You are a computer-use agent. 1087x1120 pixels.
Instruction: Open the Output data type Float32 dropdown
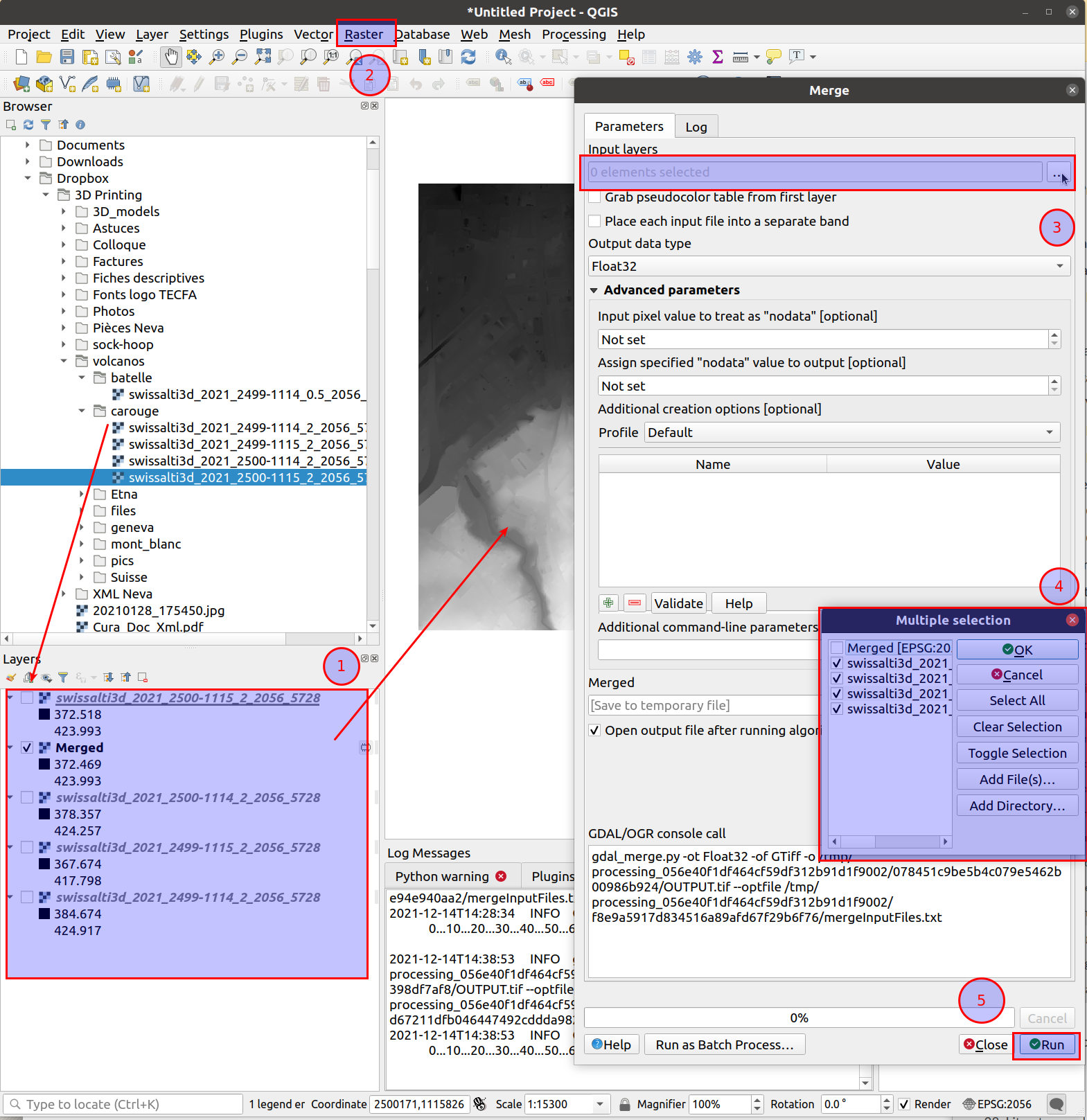pyautogui.click(x=829, y=267)
